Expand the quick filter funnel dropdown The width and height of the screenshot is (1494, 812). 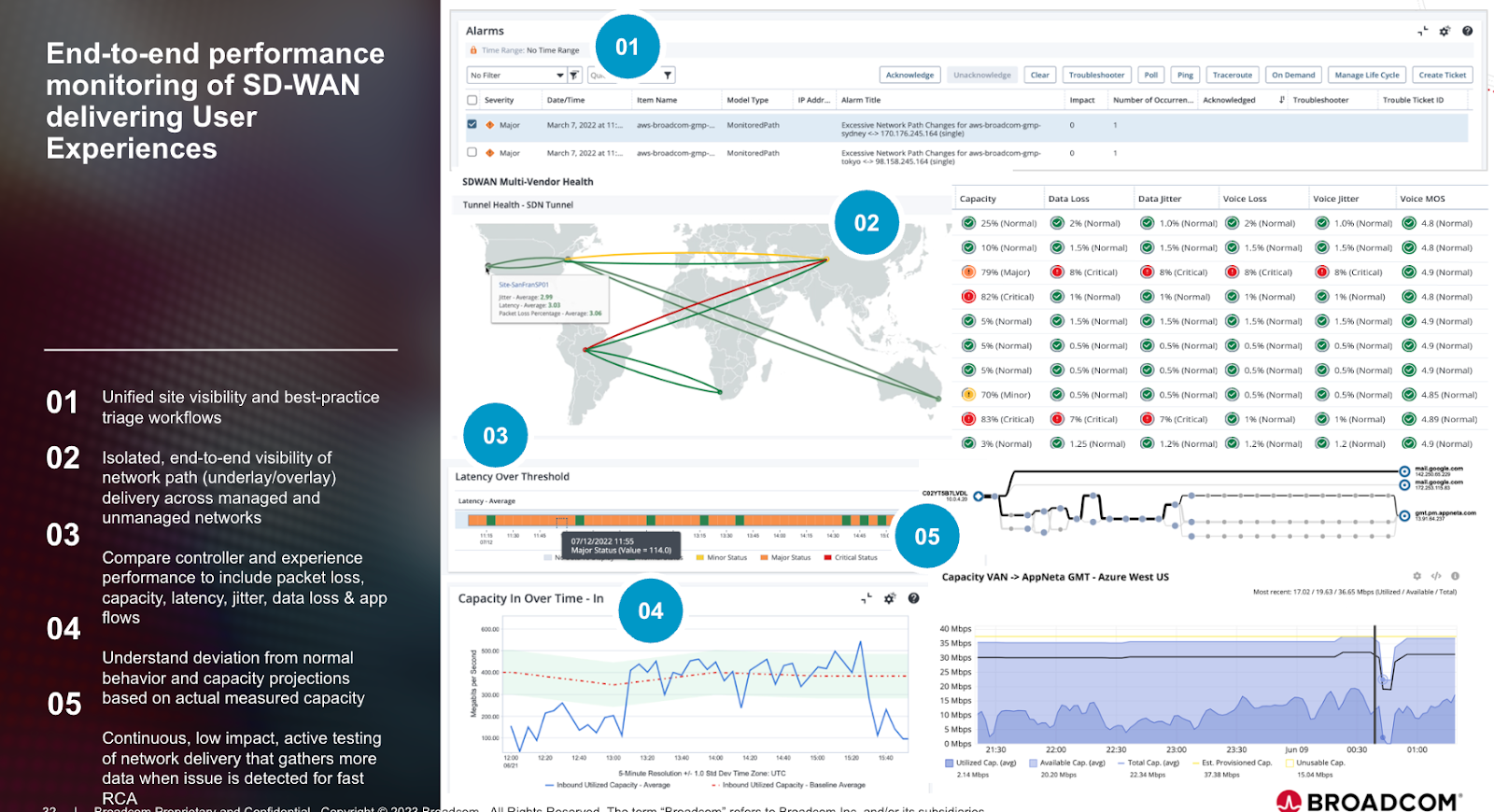pos(668,76)
